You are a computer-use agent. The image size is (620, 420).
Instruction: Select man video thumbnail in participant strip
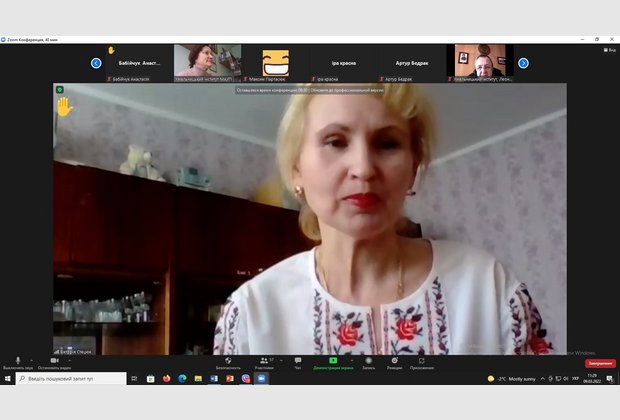pos(480,63)
